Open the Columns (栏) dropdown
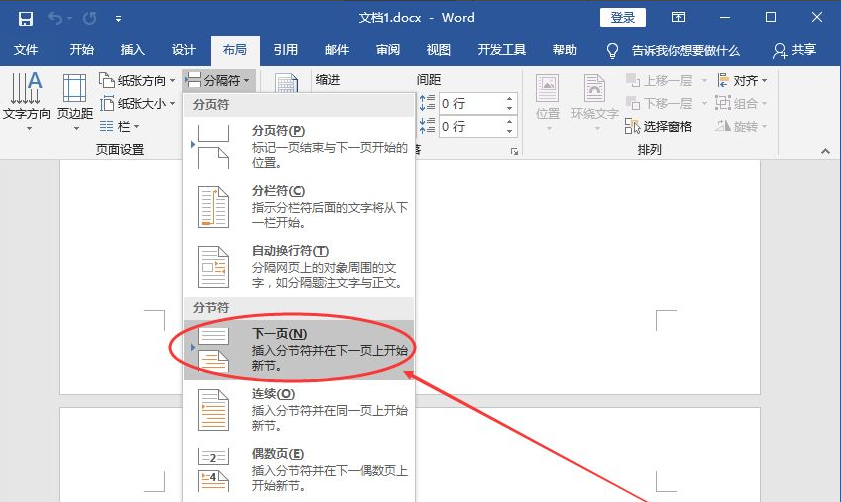Viewport: 841px width, 502px height. tap(121, 126)
